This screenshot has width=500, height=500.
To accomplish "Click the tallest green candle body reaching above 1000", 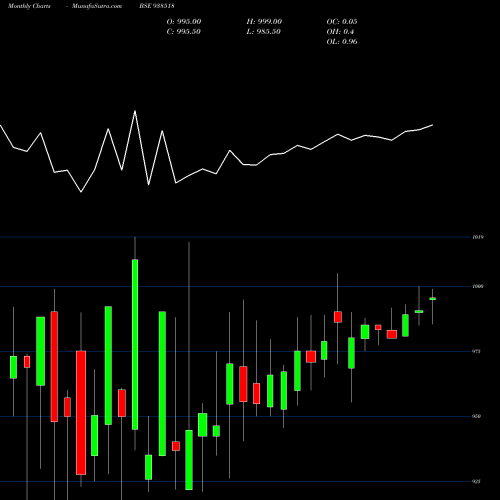I will 135,344.
